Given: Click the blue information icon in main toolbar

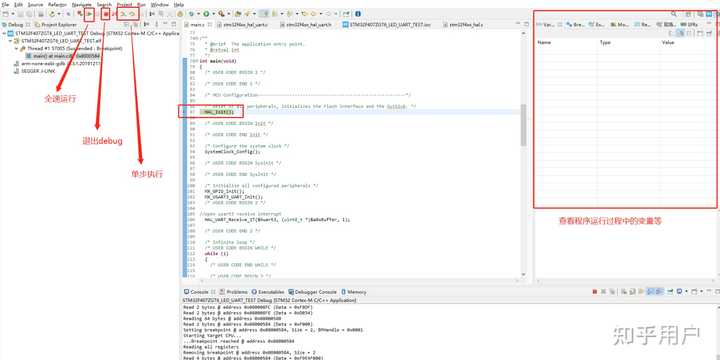Looking at the screenshot, I should coord(358,14).
